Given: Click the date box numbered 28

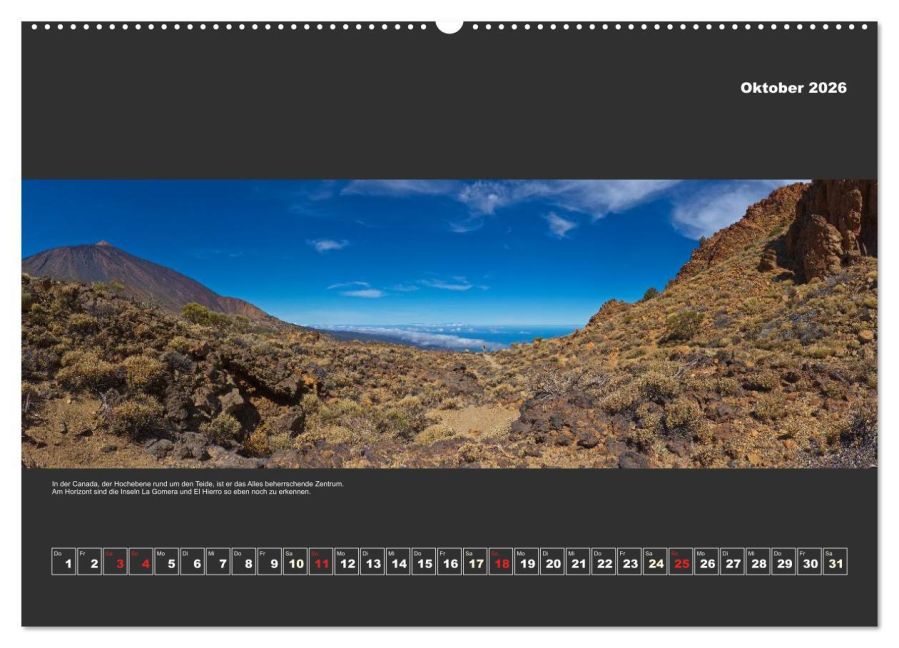Looking at the screenshot, I should (x=758, y=561).
